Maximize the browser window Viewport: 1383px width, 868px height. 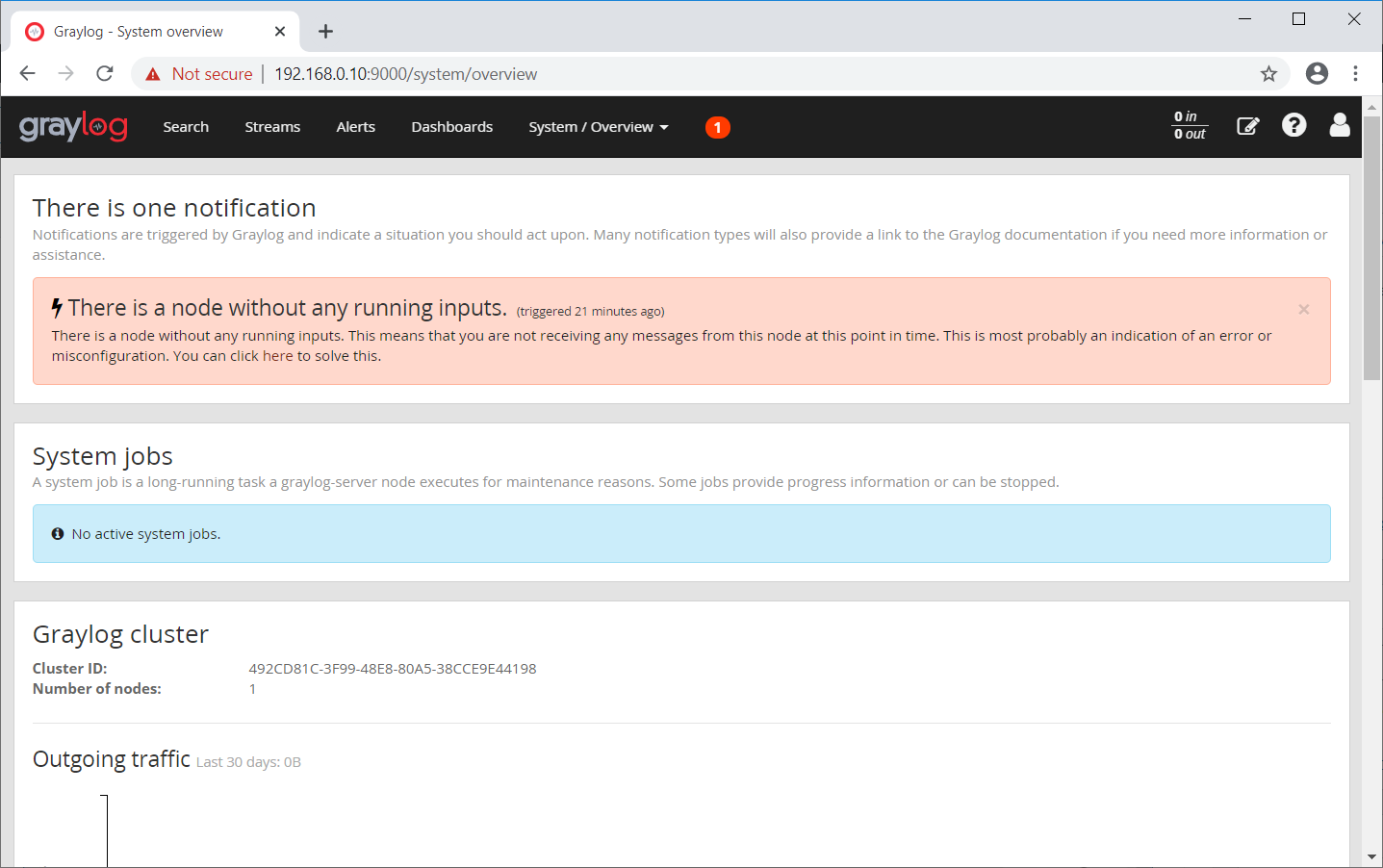(x=1298, y=19)
